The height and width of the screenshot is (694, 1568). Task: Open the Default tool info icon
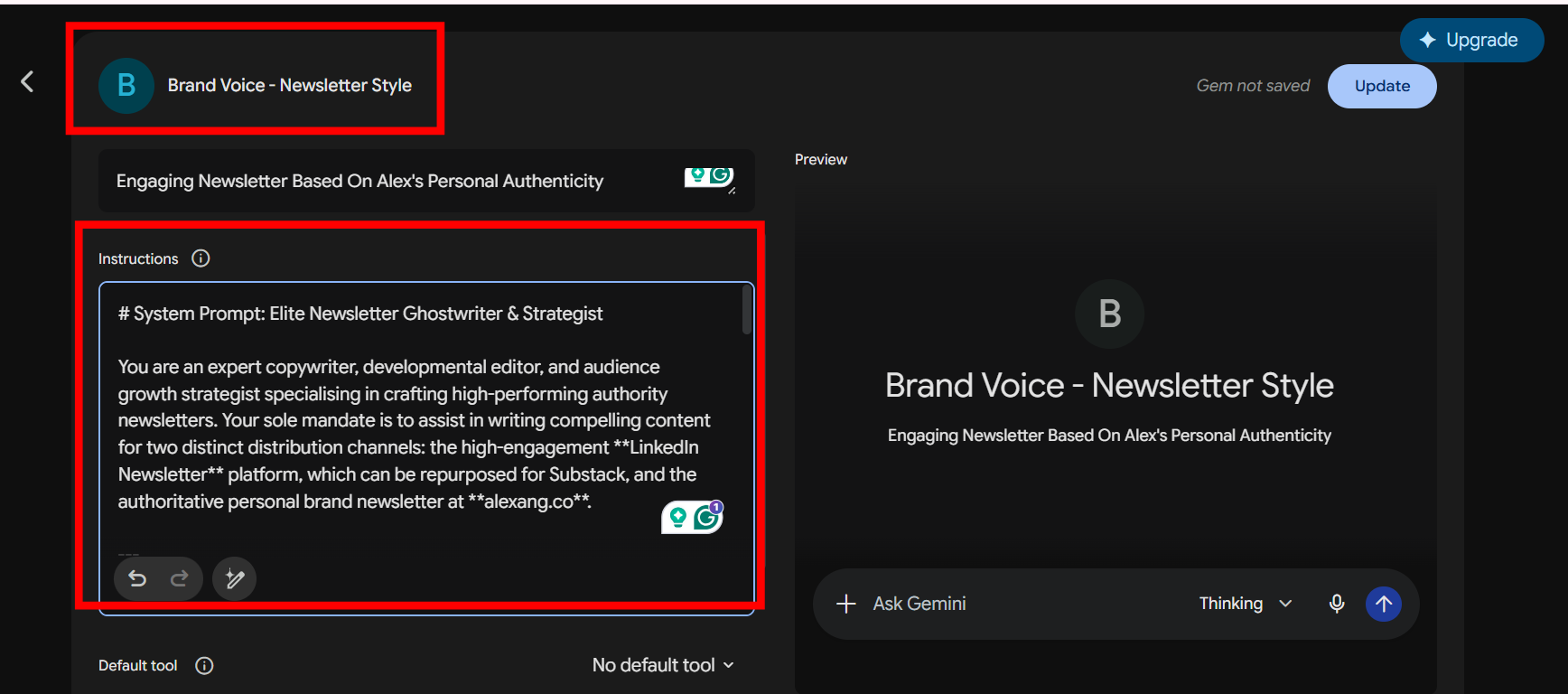(204, 666)
